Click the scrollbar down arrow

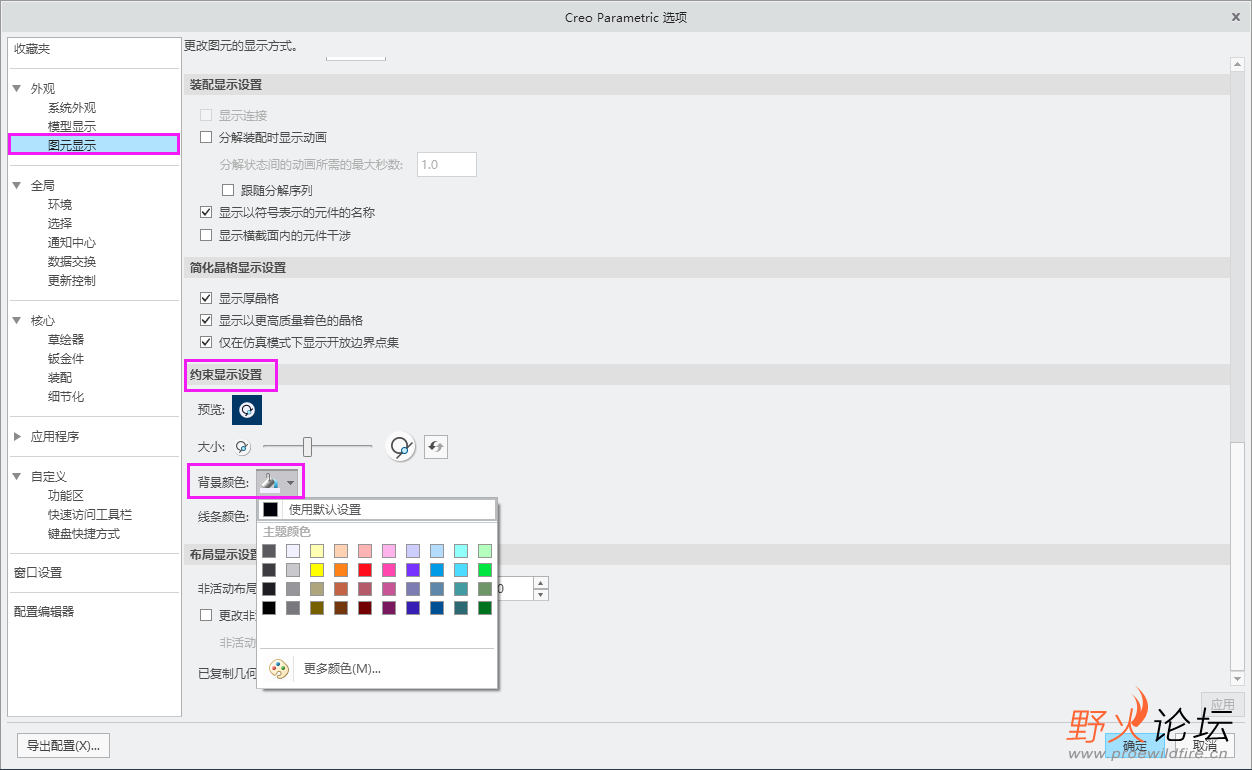coord(1237,678)
